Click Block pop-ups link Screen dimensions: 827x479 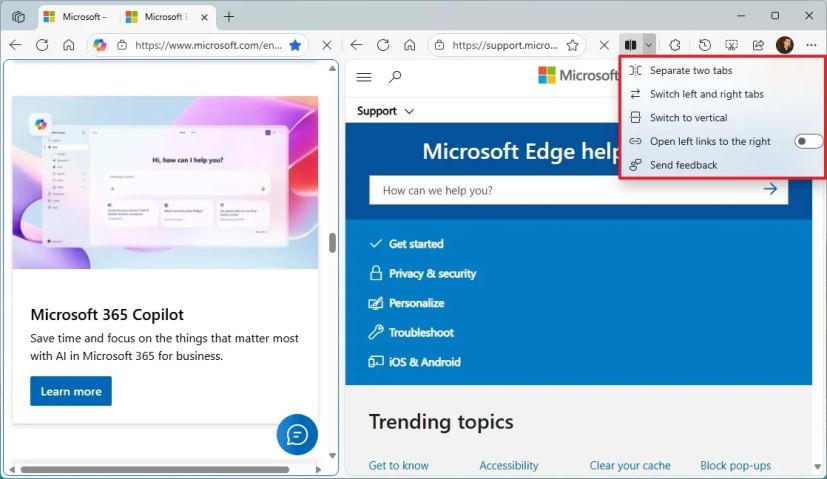[x=735, y=465]
